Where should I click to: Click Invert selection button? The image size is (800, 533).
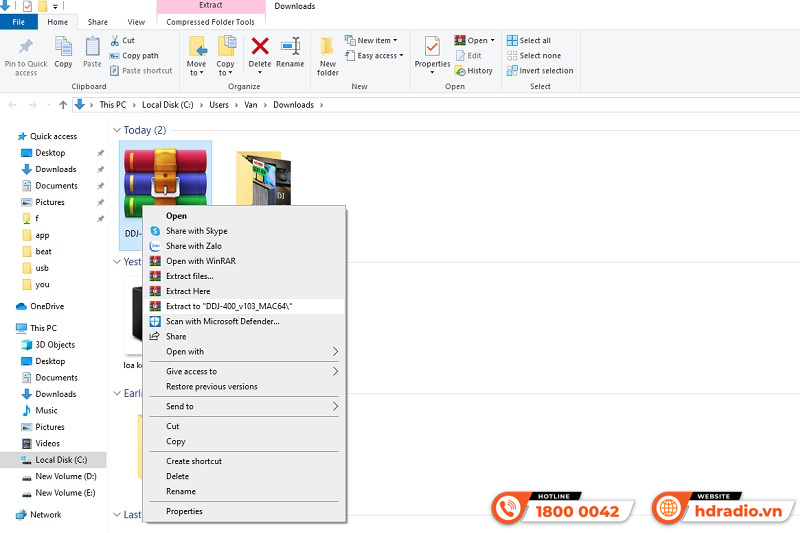(x=545, y=71)
